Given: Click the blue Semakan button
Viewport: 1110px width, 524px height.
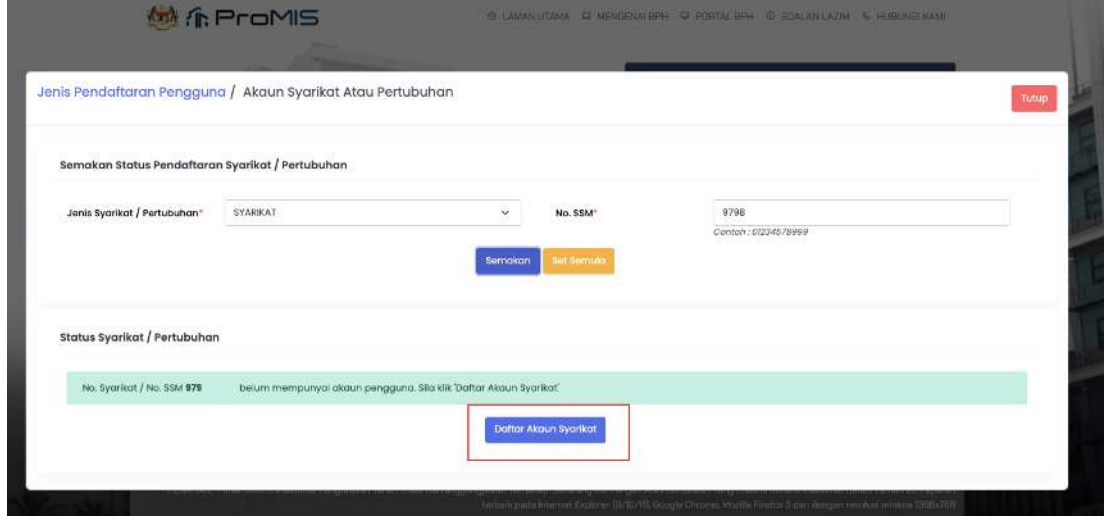Looking at the screenshot, I should pos(508,261).
